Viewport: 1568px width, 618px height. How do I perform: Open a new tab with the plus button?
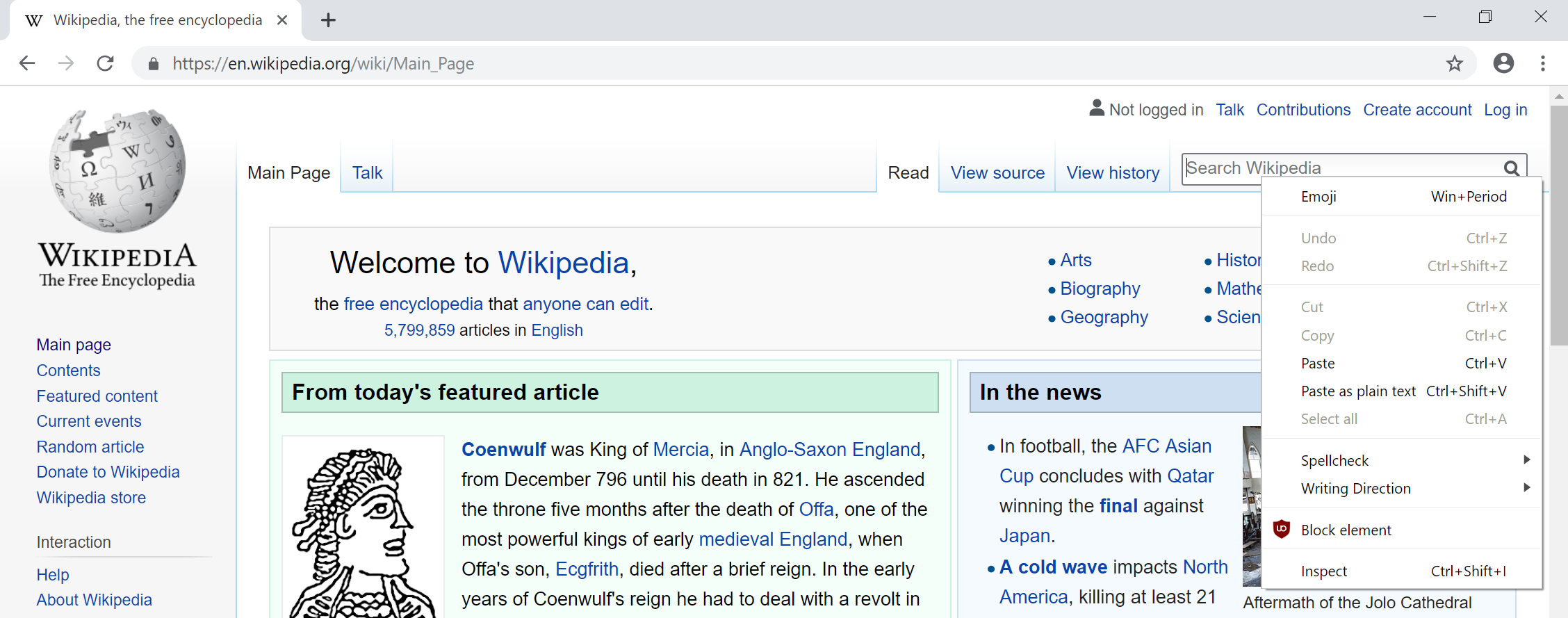[328, 20]
